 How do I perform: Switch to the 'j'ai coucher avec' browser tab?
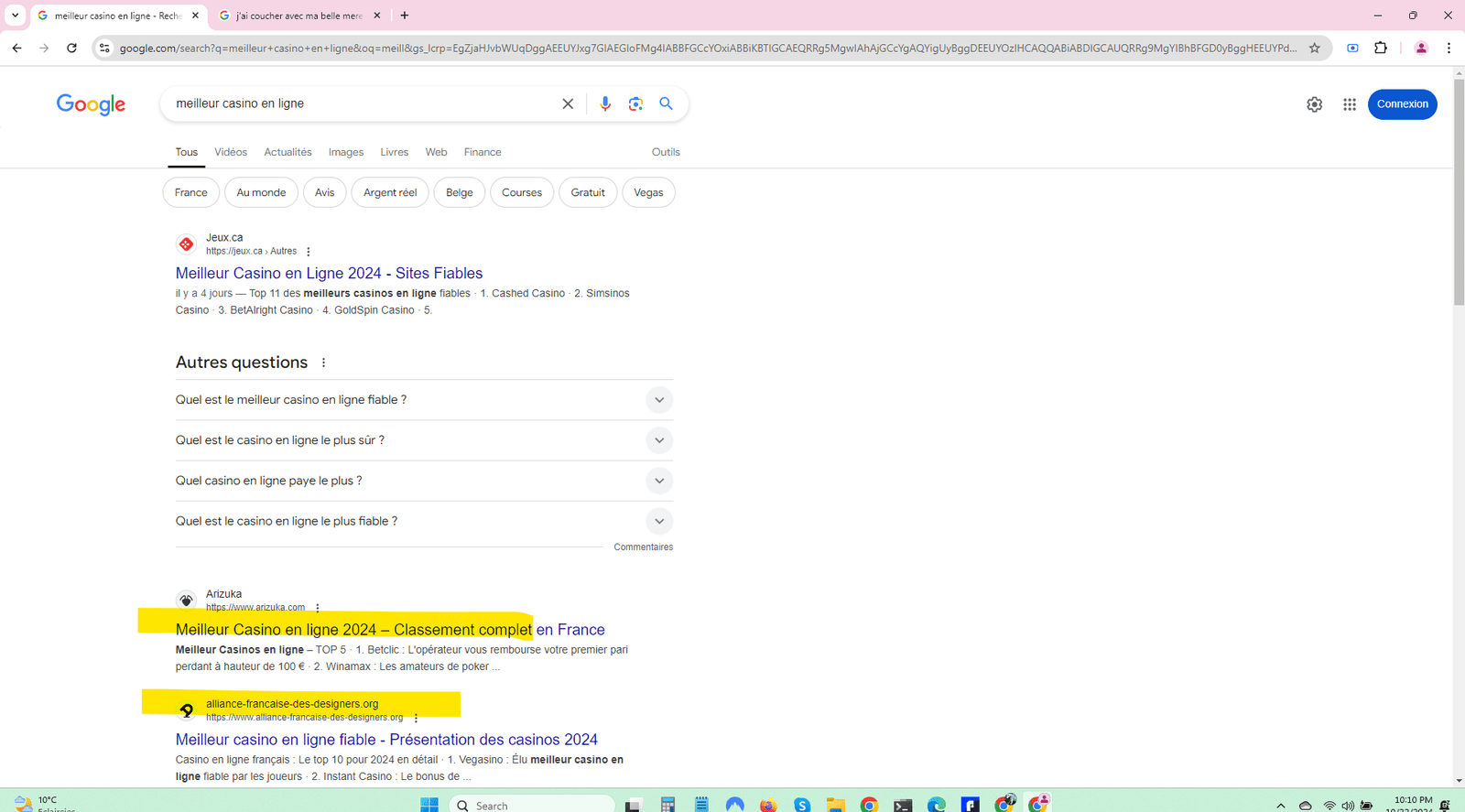tap(298, 16)
